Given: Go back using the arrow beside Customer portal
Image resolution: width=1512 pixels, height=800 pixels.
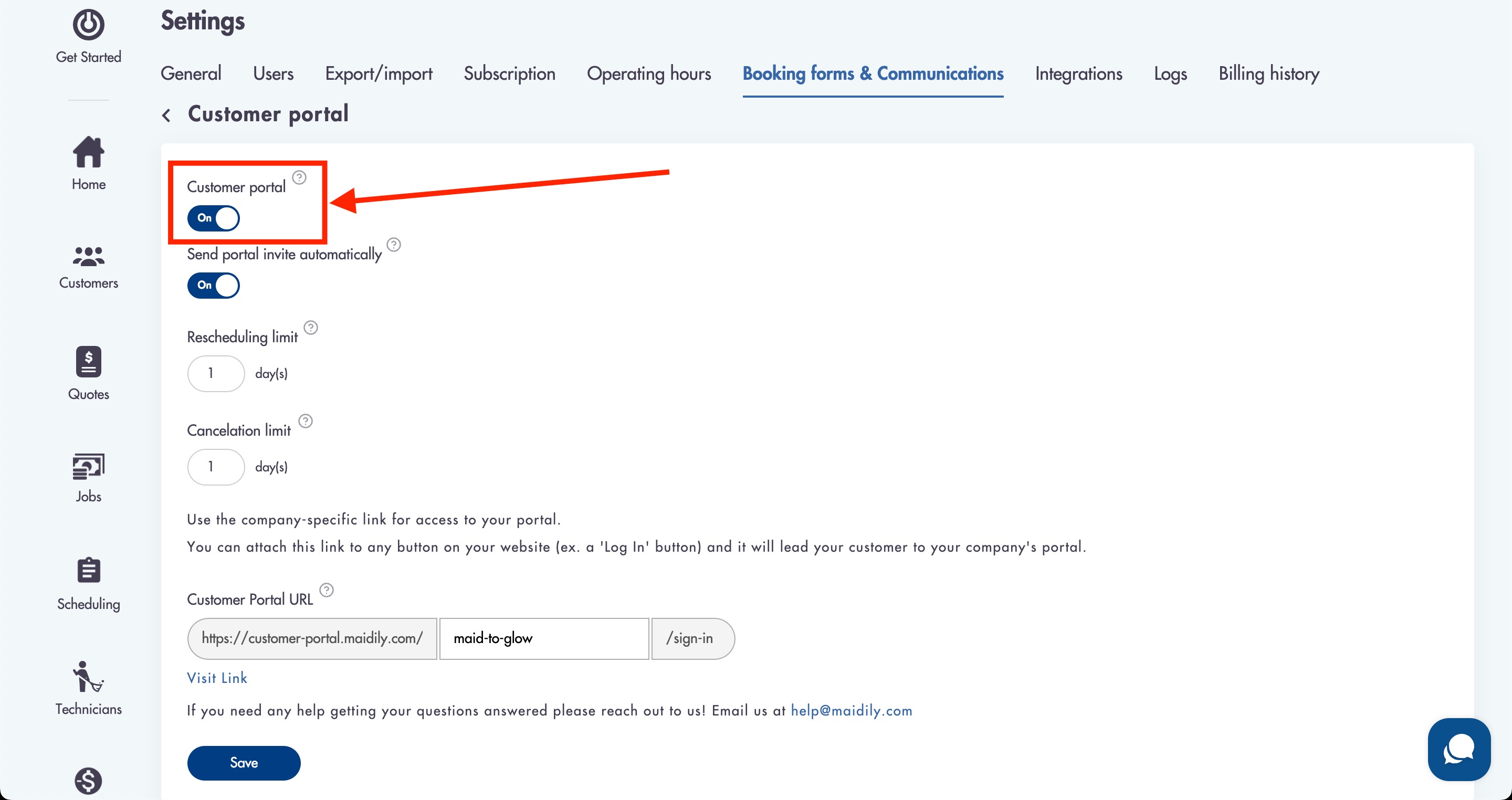Looking at the screenshot, I should [167, 115].
